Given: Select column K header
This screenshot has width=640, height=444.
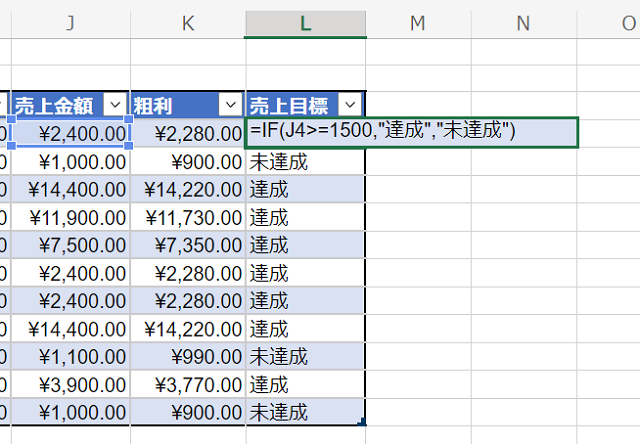Looking at the screenshot, I should 187,22.
